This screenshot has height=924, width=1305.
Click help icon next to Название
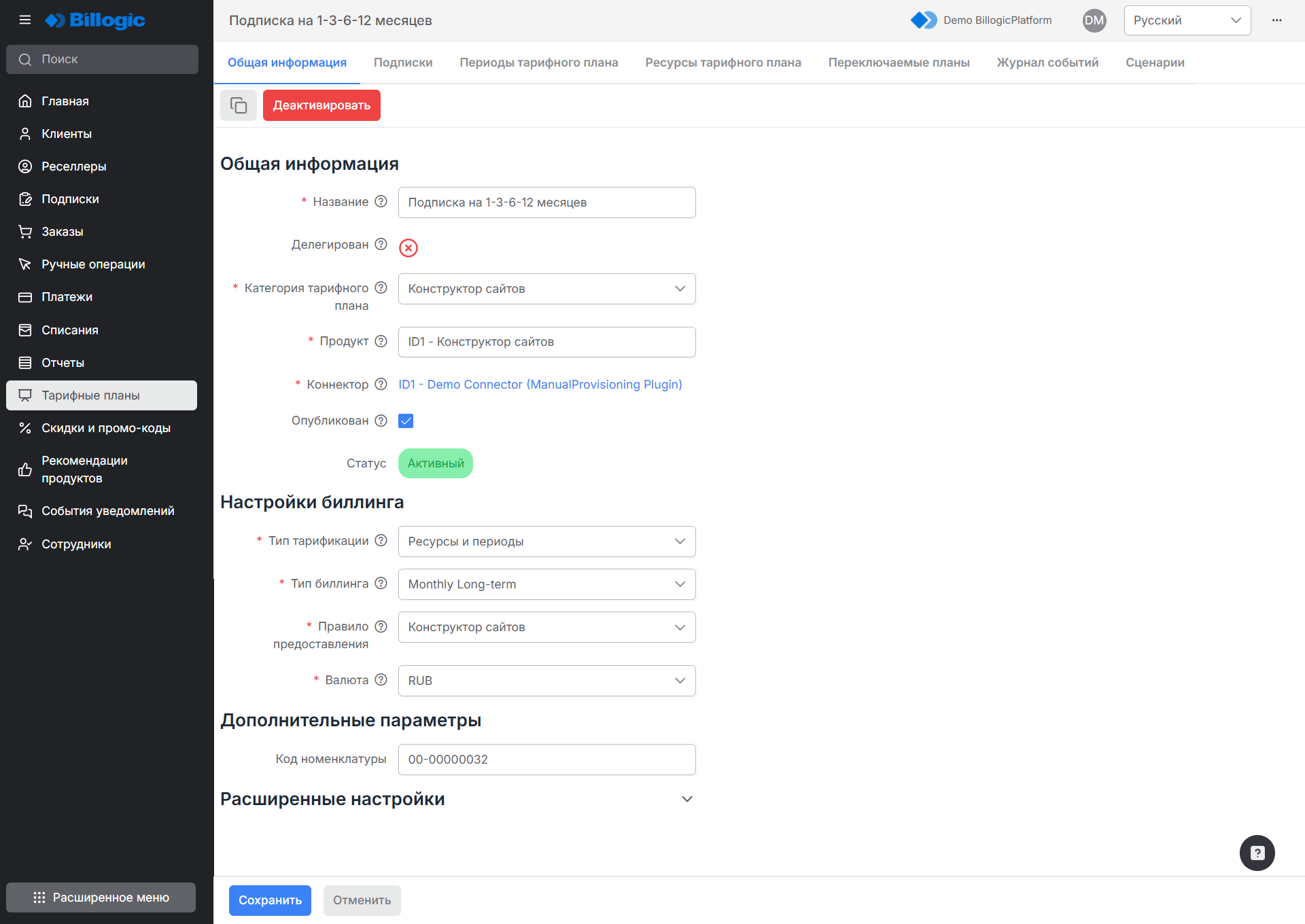click(x=381, y=202)
